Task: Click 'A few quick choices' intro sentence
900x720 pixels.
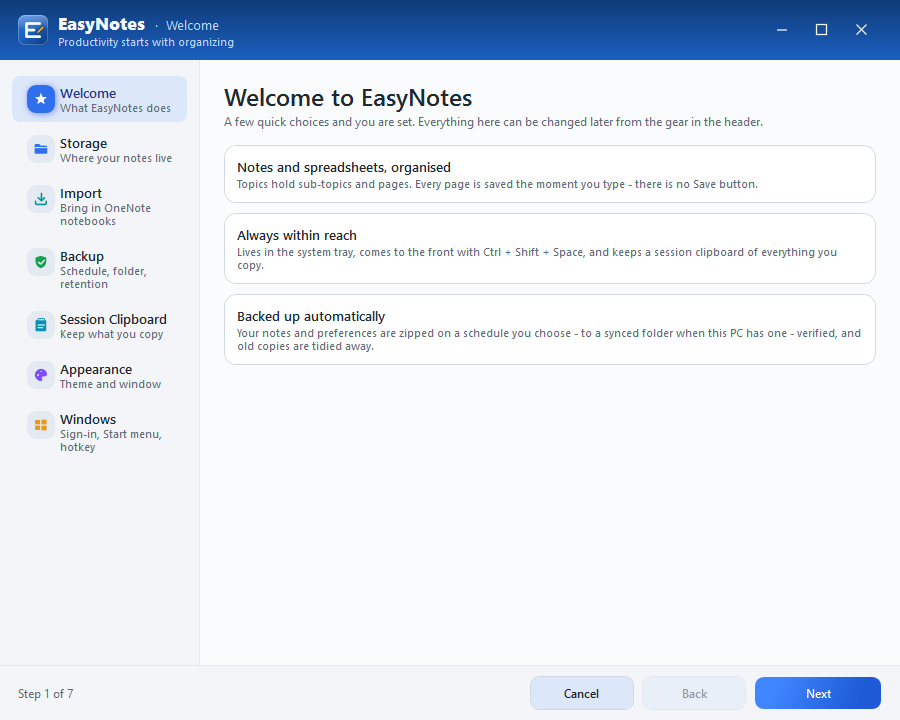Action: click(493, 122)
